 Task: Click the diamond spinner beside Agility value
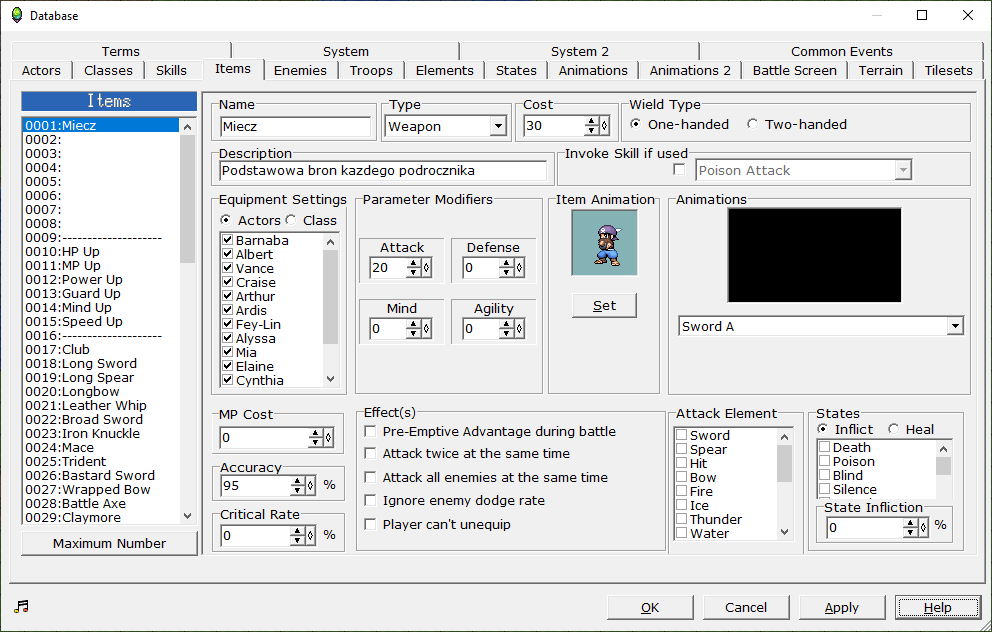(x=519, y=328)
